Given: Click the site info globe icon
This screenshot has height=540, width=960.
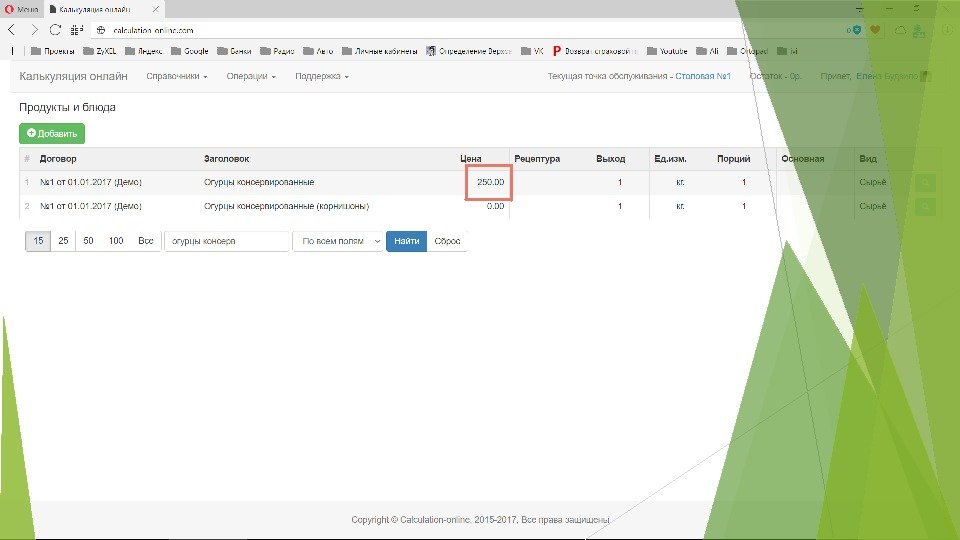Looking at the screenshot, I should point(101,30).
